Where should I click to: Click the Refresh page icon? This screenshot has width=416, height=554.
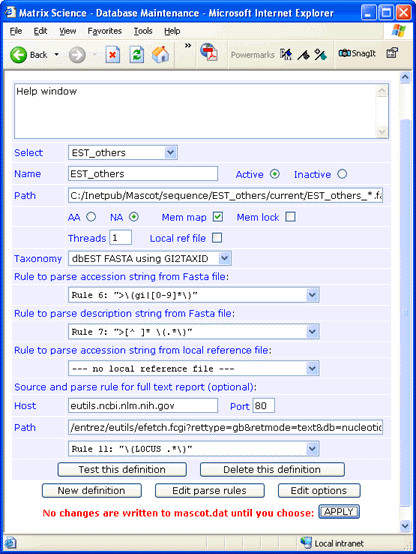coord(136,55)
